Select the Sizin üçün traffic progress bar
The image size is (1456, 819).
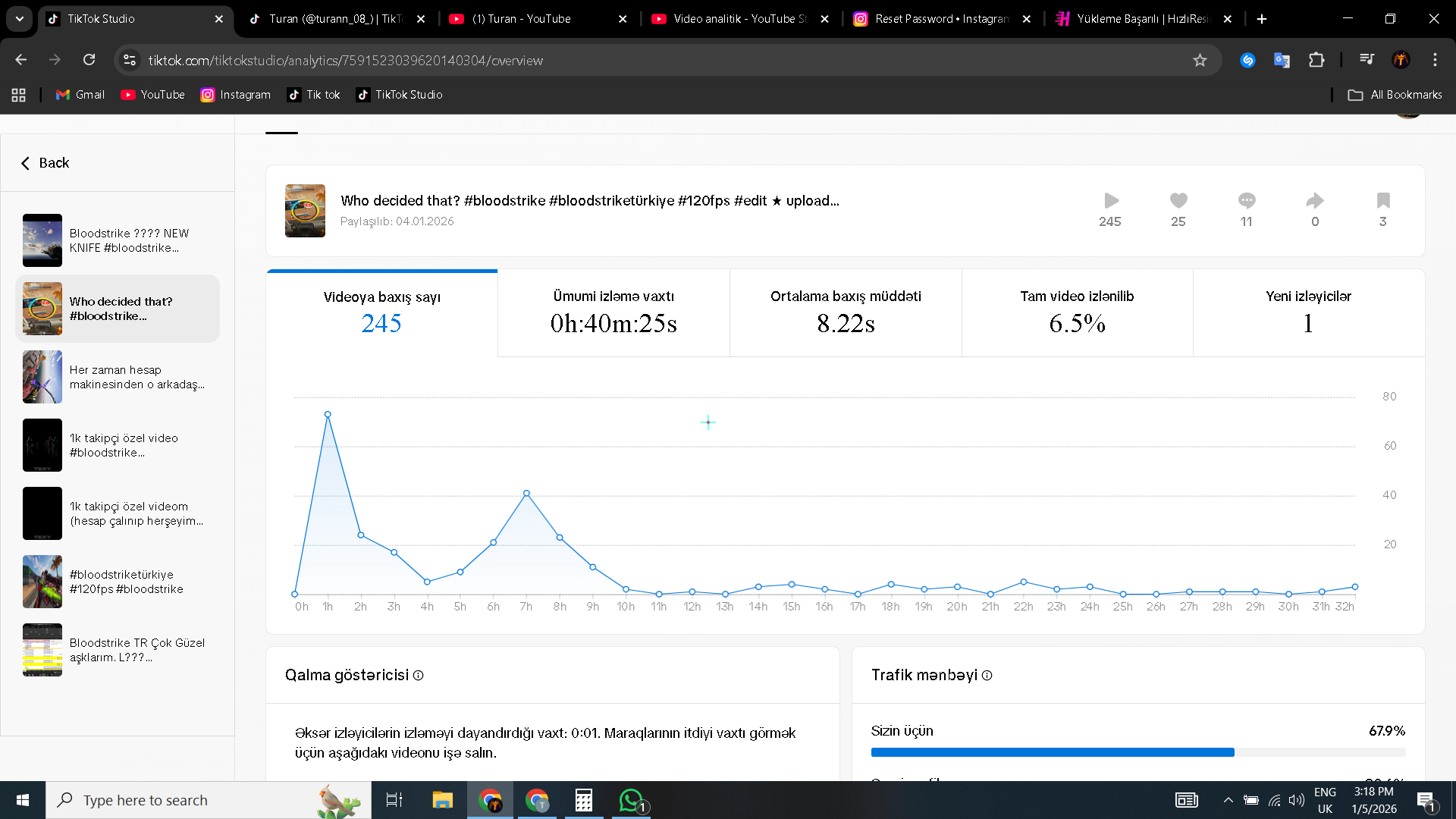pyautogui.click(x=1138, y=752)
